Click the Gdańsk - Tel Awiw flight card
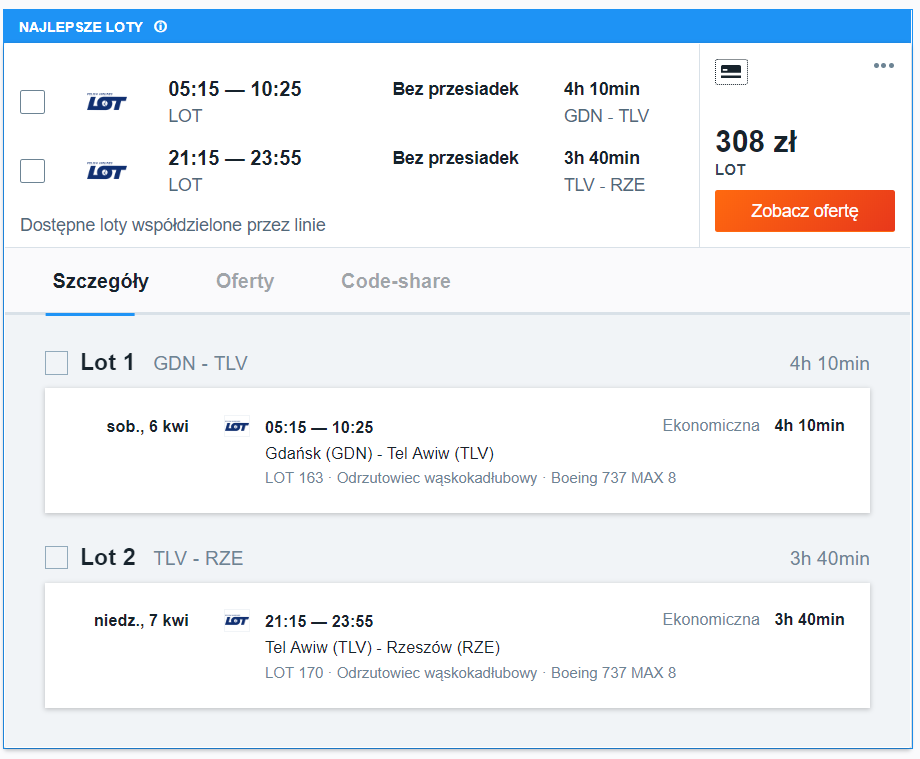The image size is (920, 759). (457, 450)
